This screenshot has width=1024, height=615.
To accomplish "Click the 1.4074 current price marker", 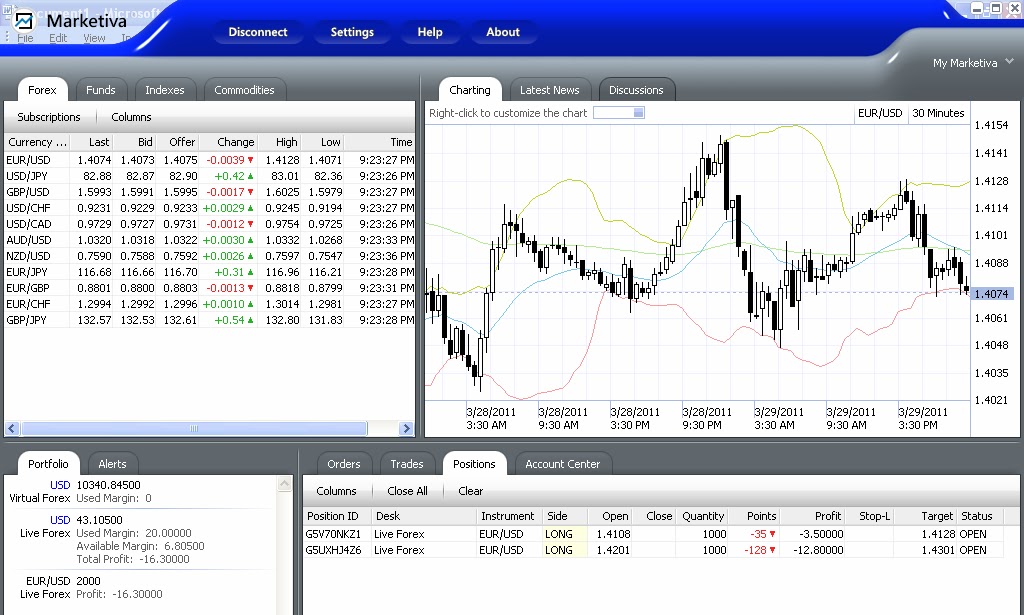I will pyautogui.click(x=992, y=294).
